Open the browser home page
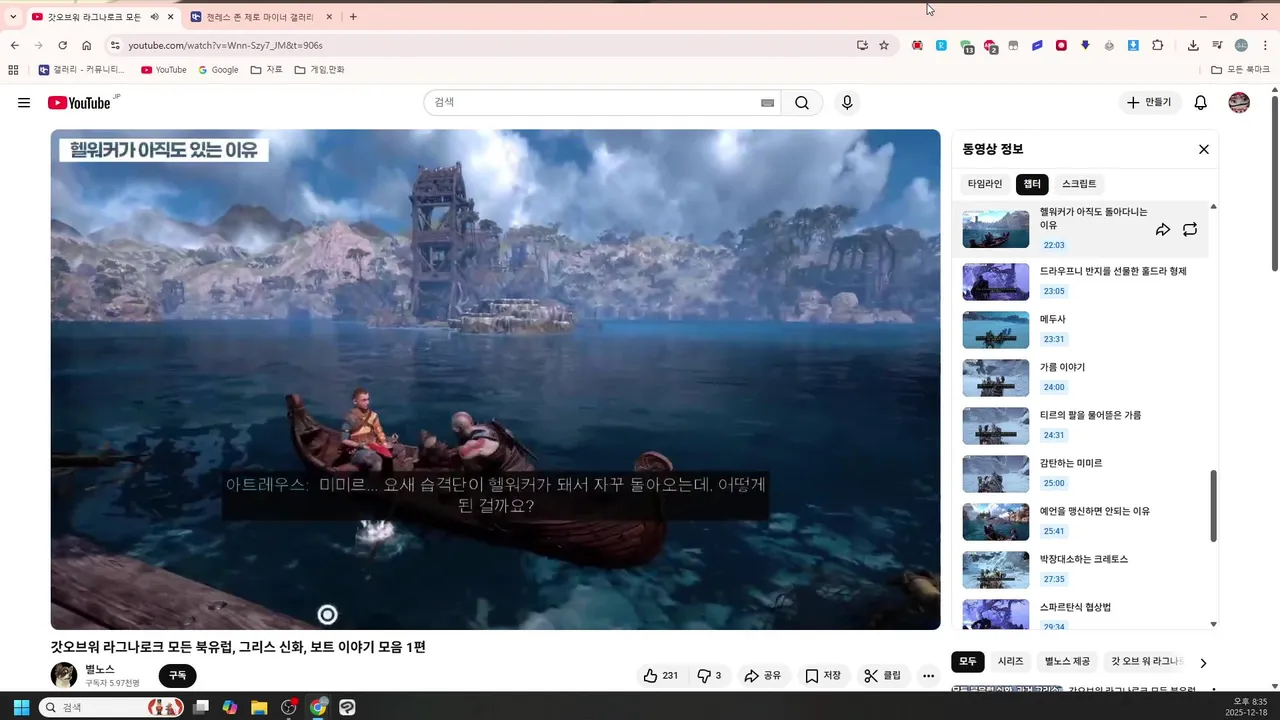 (x=87, y=45)
